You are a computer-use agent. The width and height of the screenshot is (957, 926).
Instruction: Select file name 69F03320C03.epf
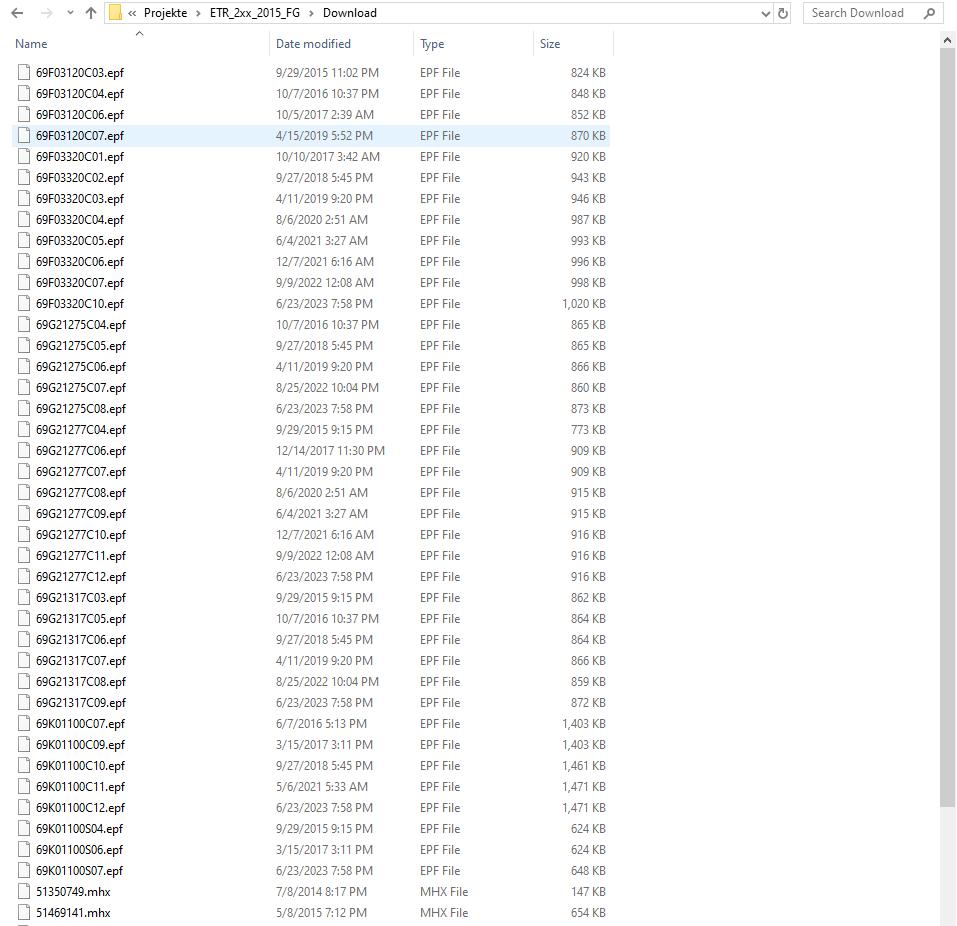pyautogui.click(x=80, y=199)
